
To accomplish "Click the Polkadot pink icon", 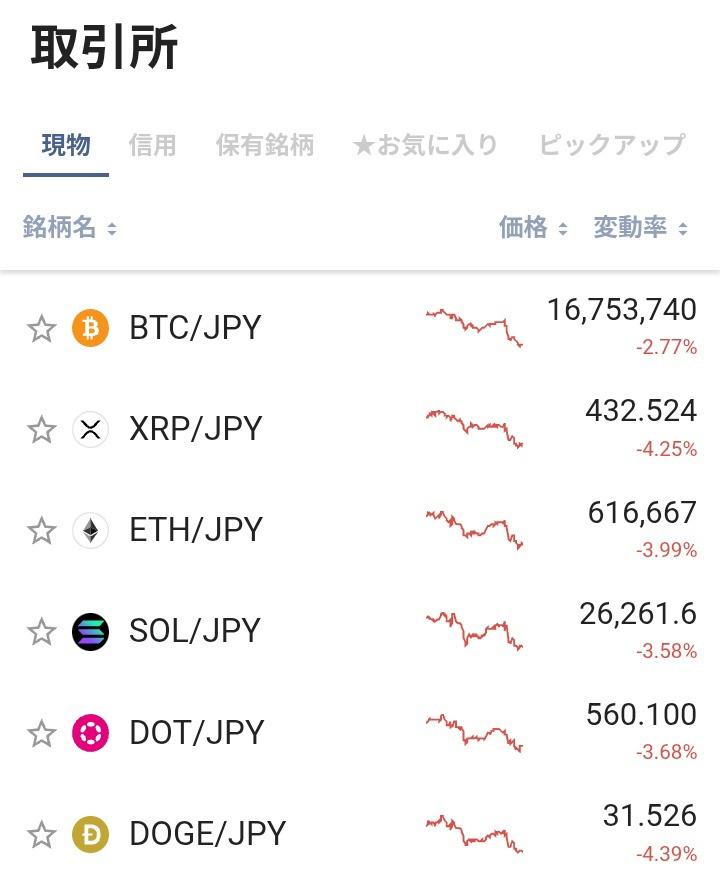I will pos(90,733).
